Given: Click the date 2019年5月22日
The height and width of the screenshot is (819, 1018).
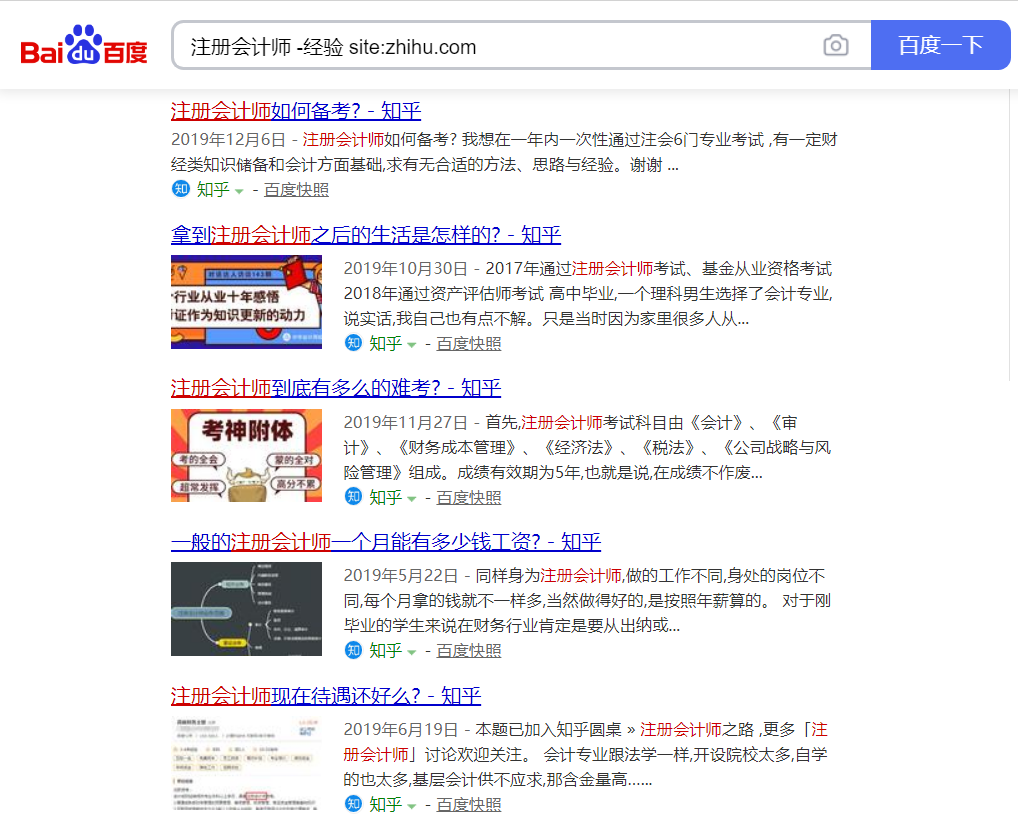Looking at the screenshot, I should 401,576.
